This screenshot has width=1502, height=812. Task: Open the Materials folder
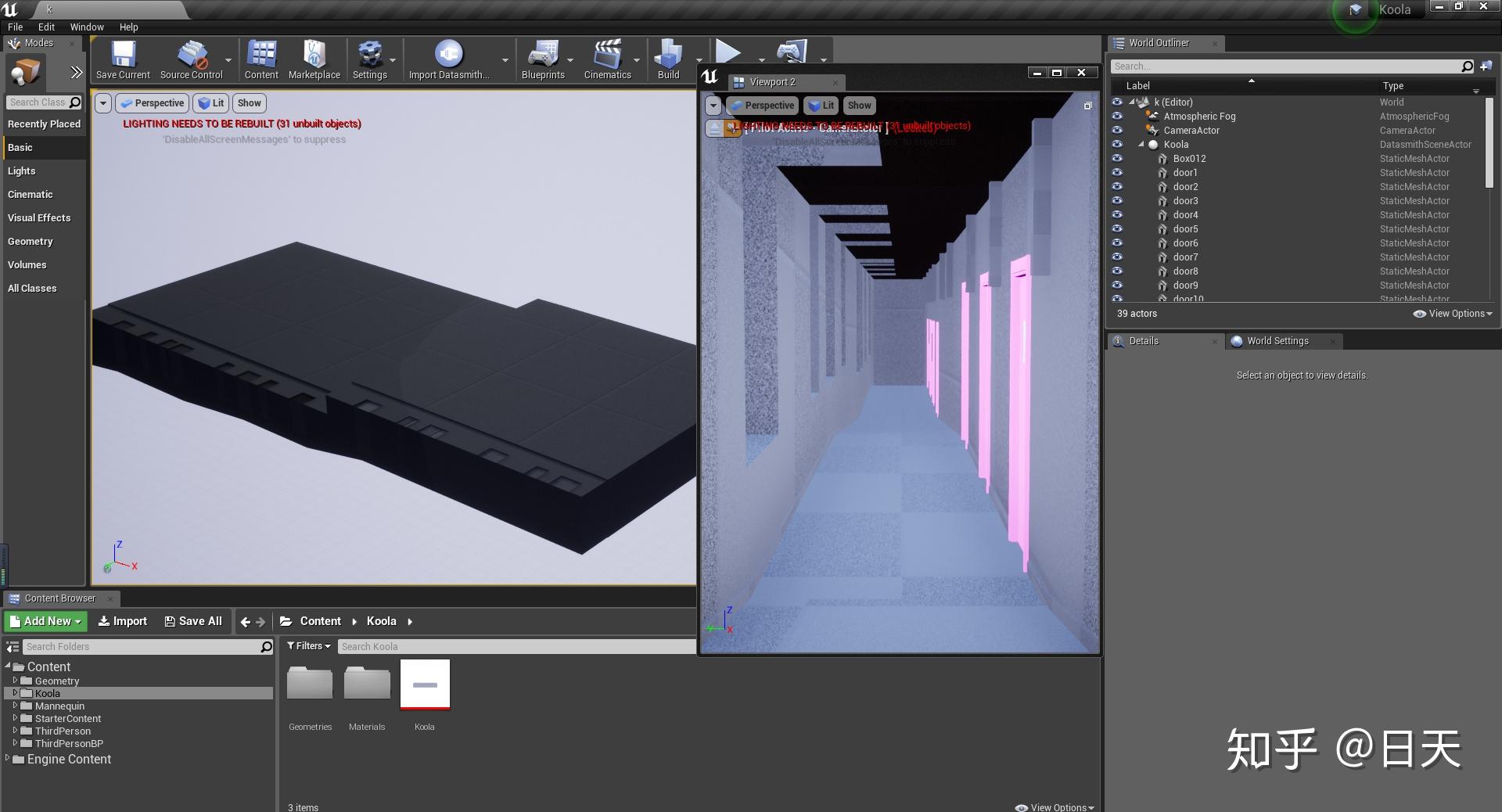coord(367,684)
